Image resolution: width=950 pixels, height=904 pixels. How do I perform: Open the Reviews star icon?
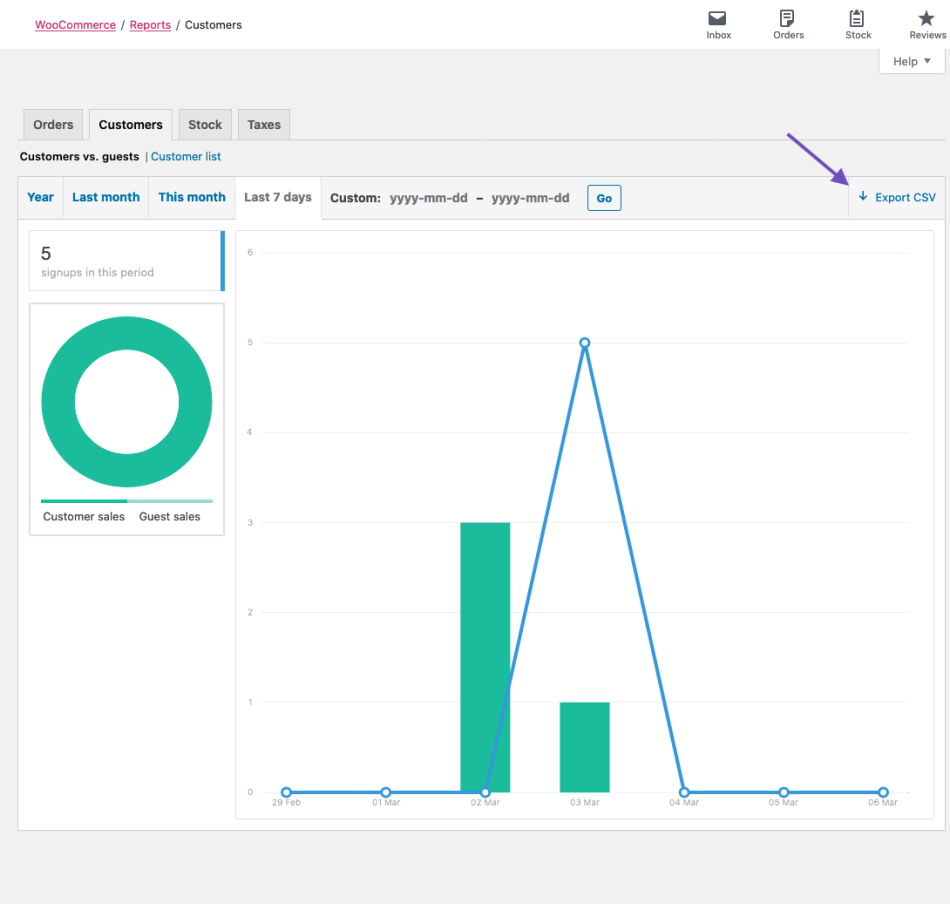(926, 18)
